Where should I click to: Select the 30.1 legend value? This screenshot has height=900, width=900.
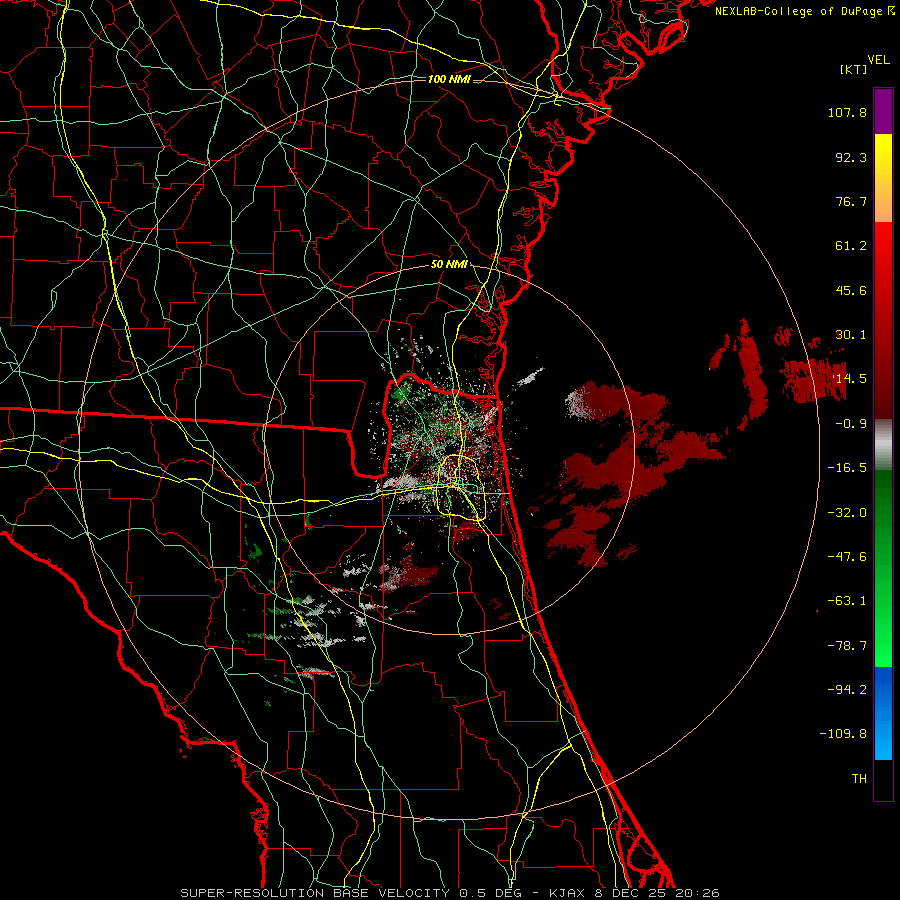[851, 335]
